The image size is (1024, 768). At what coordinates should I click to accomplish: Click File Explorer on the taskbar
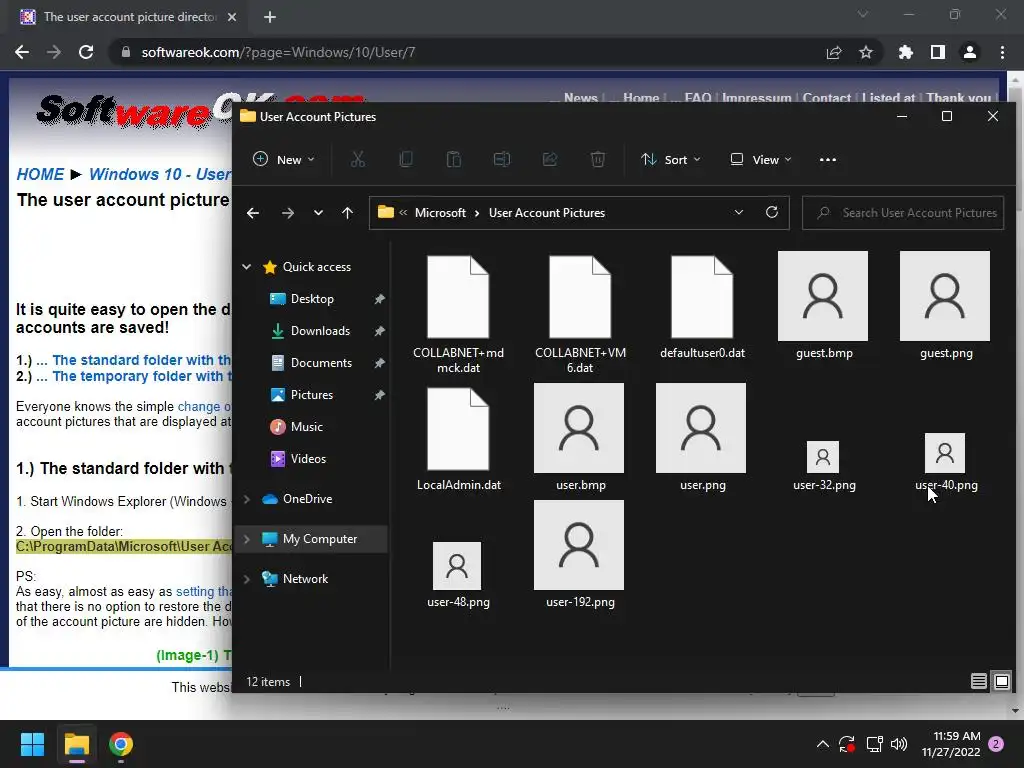[x=76, y=744]
